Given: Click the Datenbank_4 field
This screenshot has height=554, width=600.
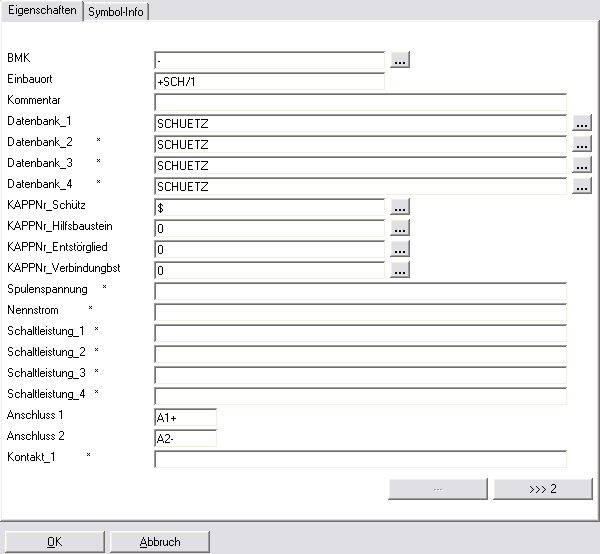Looking at the screenshot, I should click(360, 186).
